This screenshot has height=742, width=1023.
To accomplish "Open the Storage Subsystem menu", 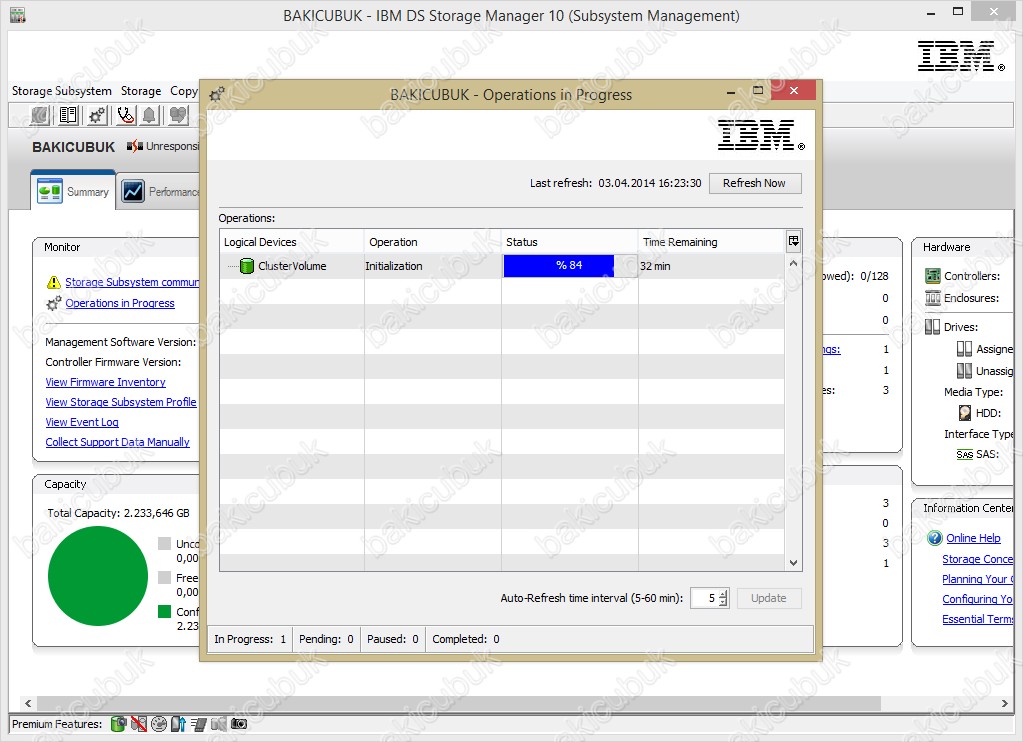I will [62, 91].
